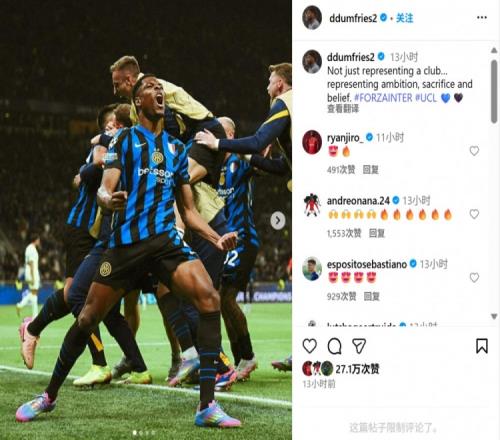Grab the comments scrollbar thumb
Image resolution: width=500 pixels, height=440 pixels.
pyautogui.click(x=494, y=92)
